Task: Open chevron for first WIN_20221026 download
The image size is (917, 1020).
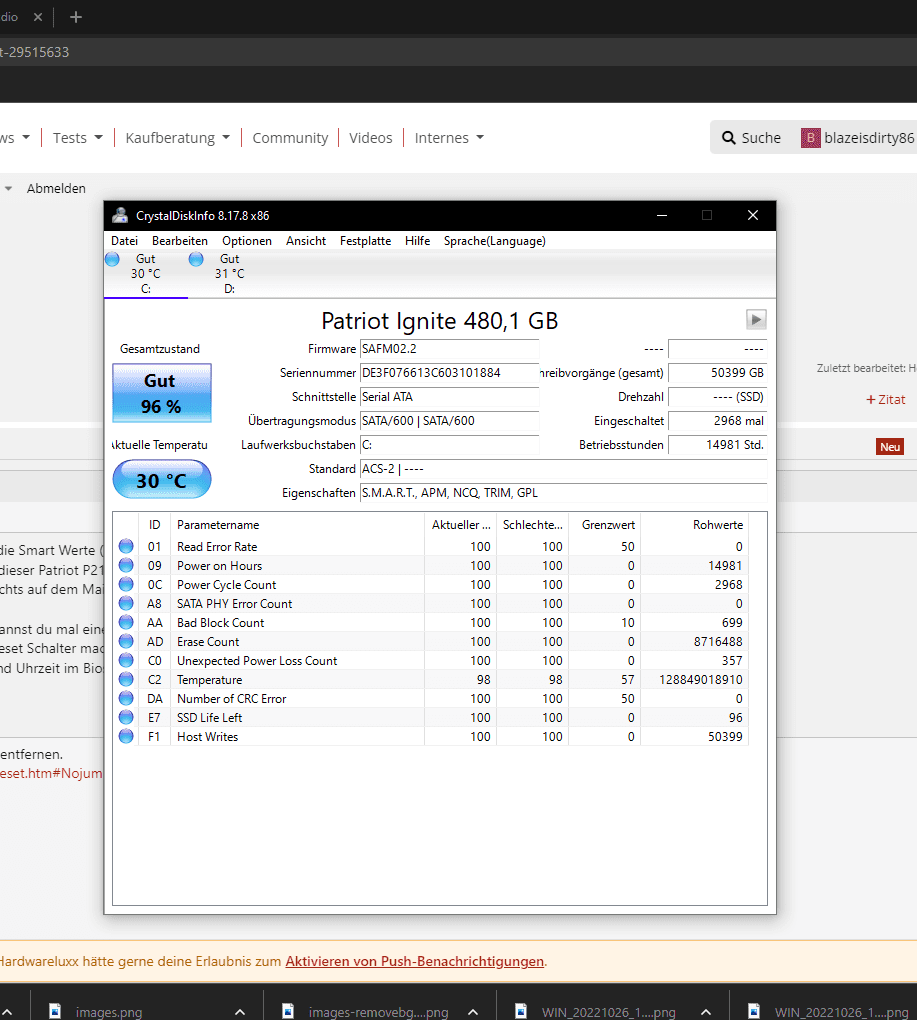Action: point(706,1012)
